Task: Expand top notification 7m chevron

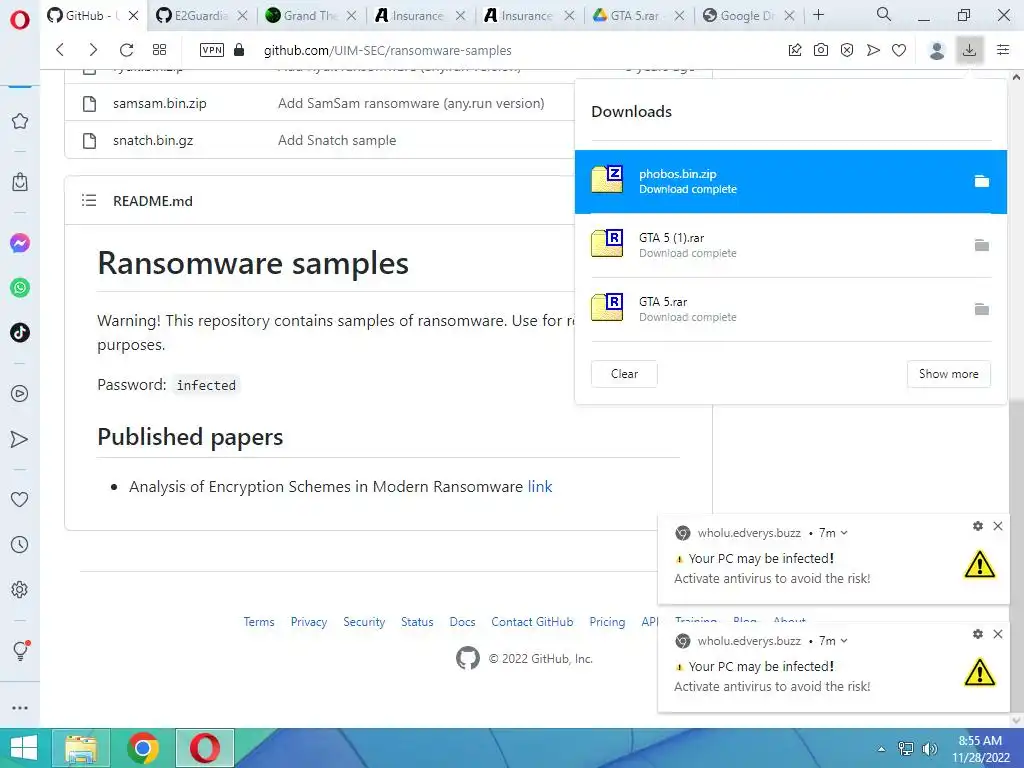Action: tap(844, 533)
